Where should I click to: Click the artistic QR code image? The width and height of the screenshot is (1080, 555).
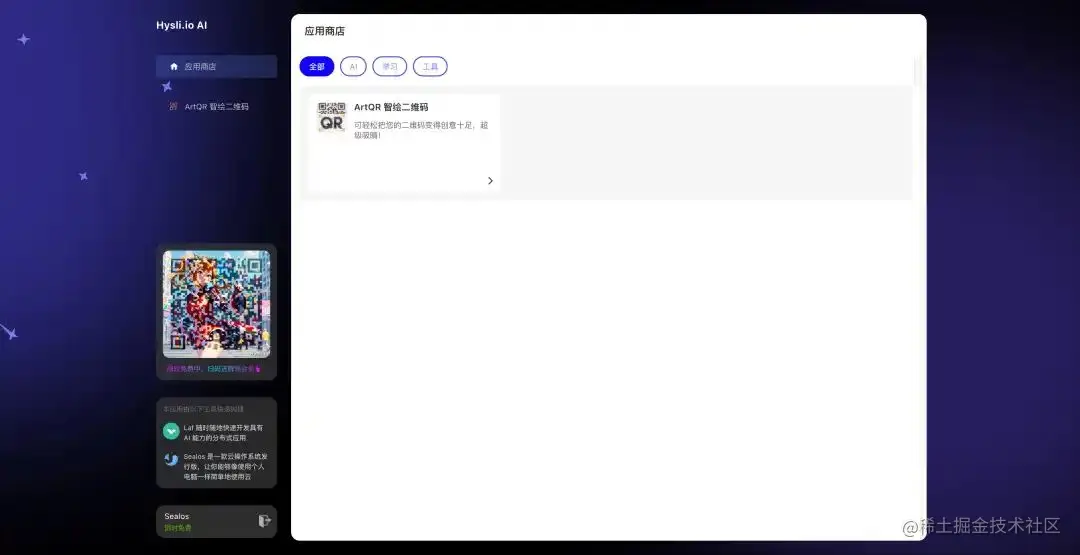[216, 304]
